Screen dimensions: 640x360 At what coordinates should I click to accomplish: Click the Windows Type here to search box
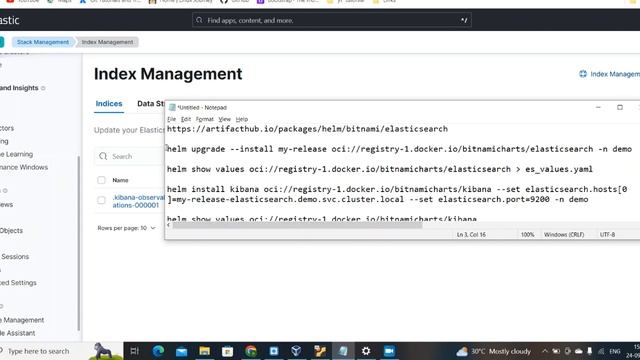tap(43, 351)
